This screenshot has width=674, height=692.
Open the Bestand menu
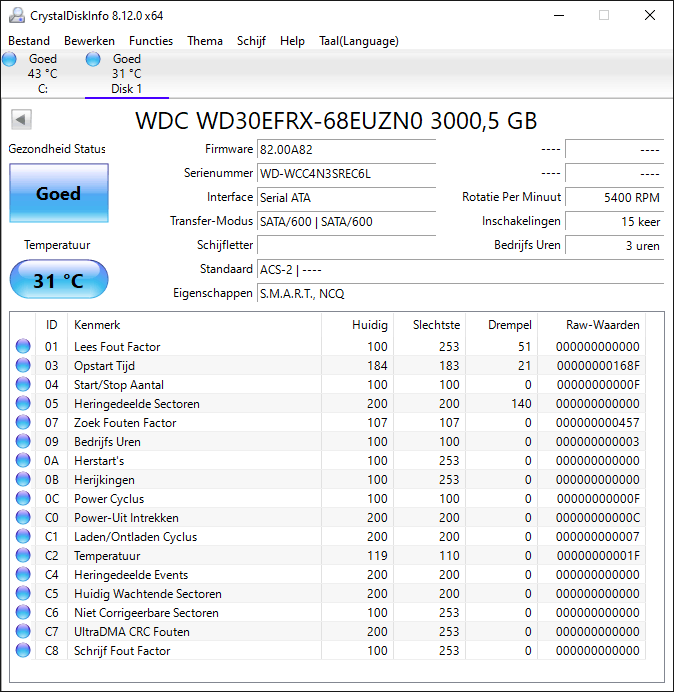pyautogui.click(x=29, y=41)
